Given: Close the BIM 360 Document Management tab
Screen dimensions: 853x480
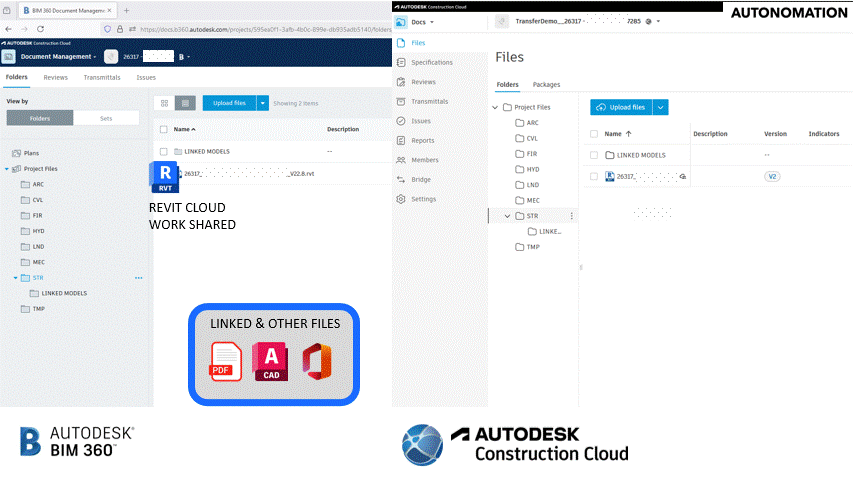Looking at the screenshot, I should (x=109, y=10).
